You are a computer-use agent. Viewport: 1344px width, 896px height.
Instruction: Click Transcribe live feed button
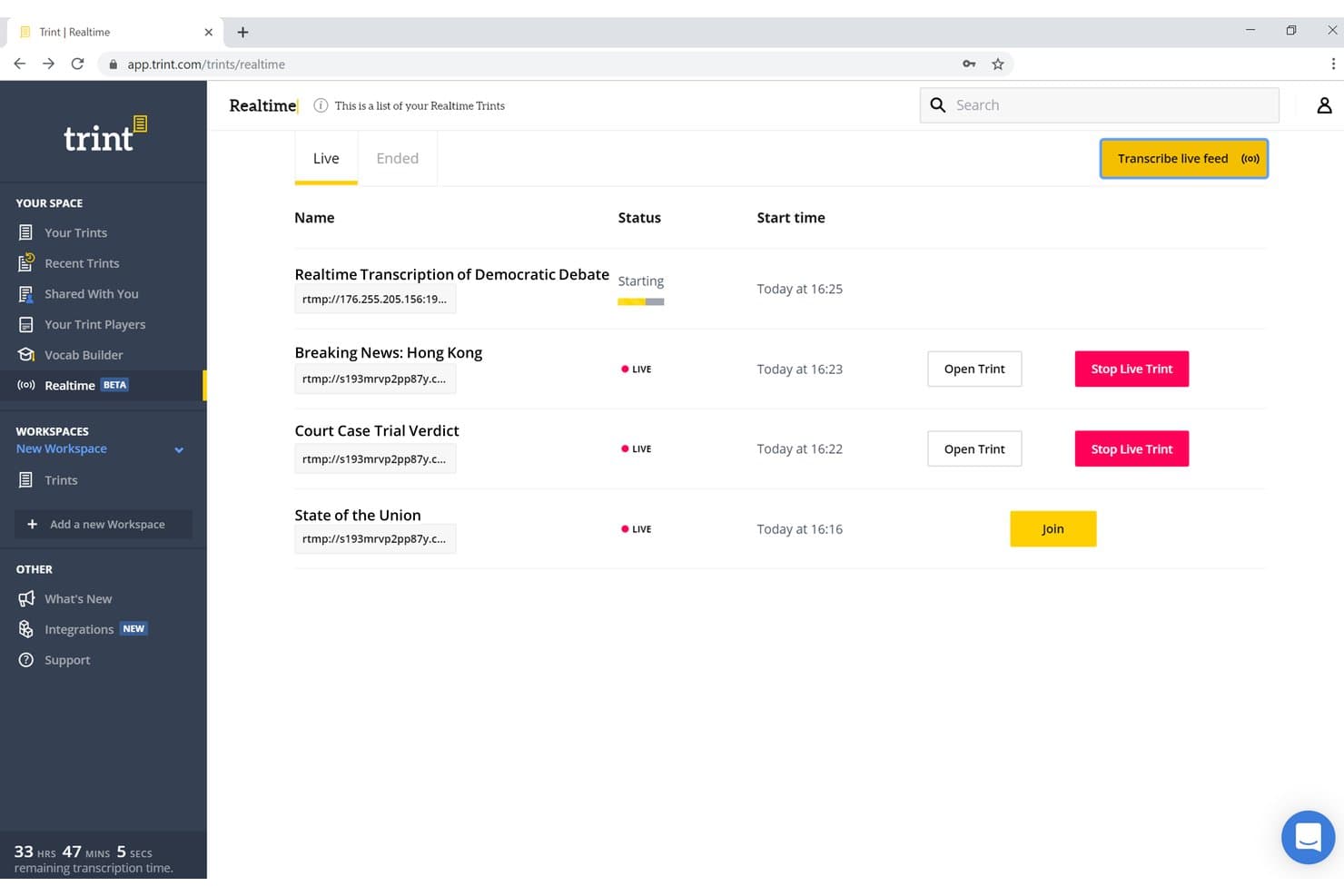tap(1184, 158)
